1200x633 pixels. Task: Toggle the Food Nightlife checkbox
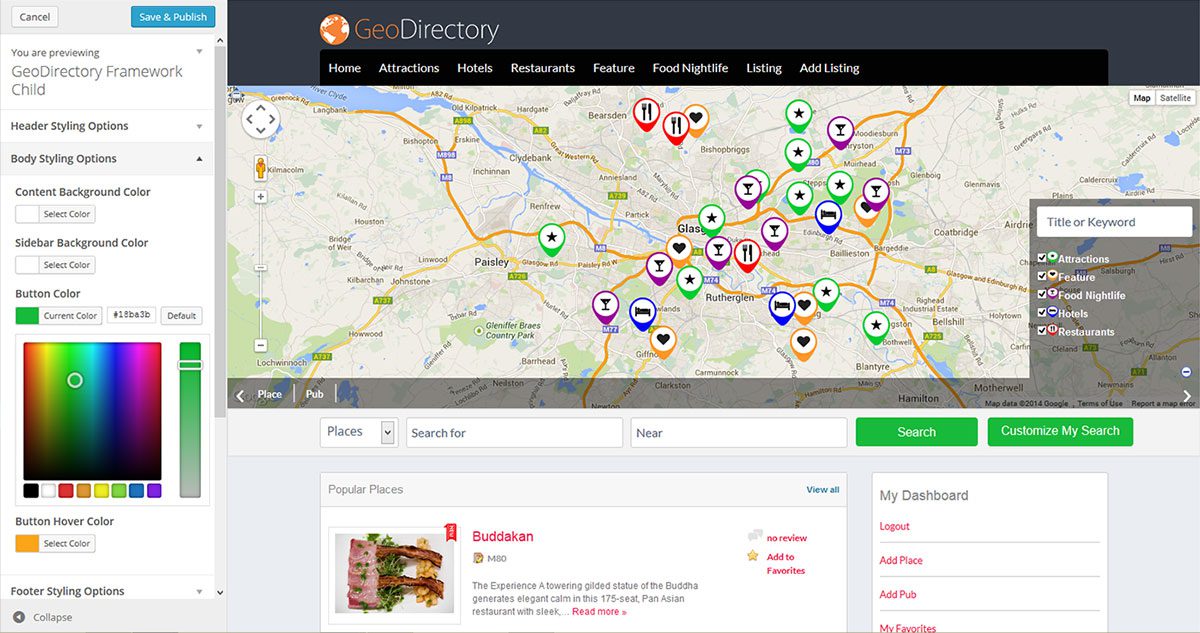pyautogui.click(x=1041, y=295)
